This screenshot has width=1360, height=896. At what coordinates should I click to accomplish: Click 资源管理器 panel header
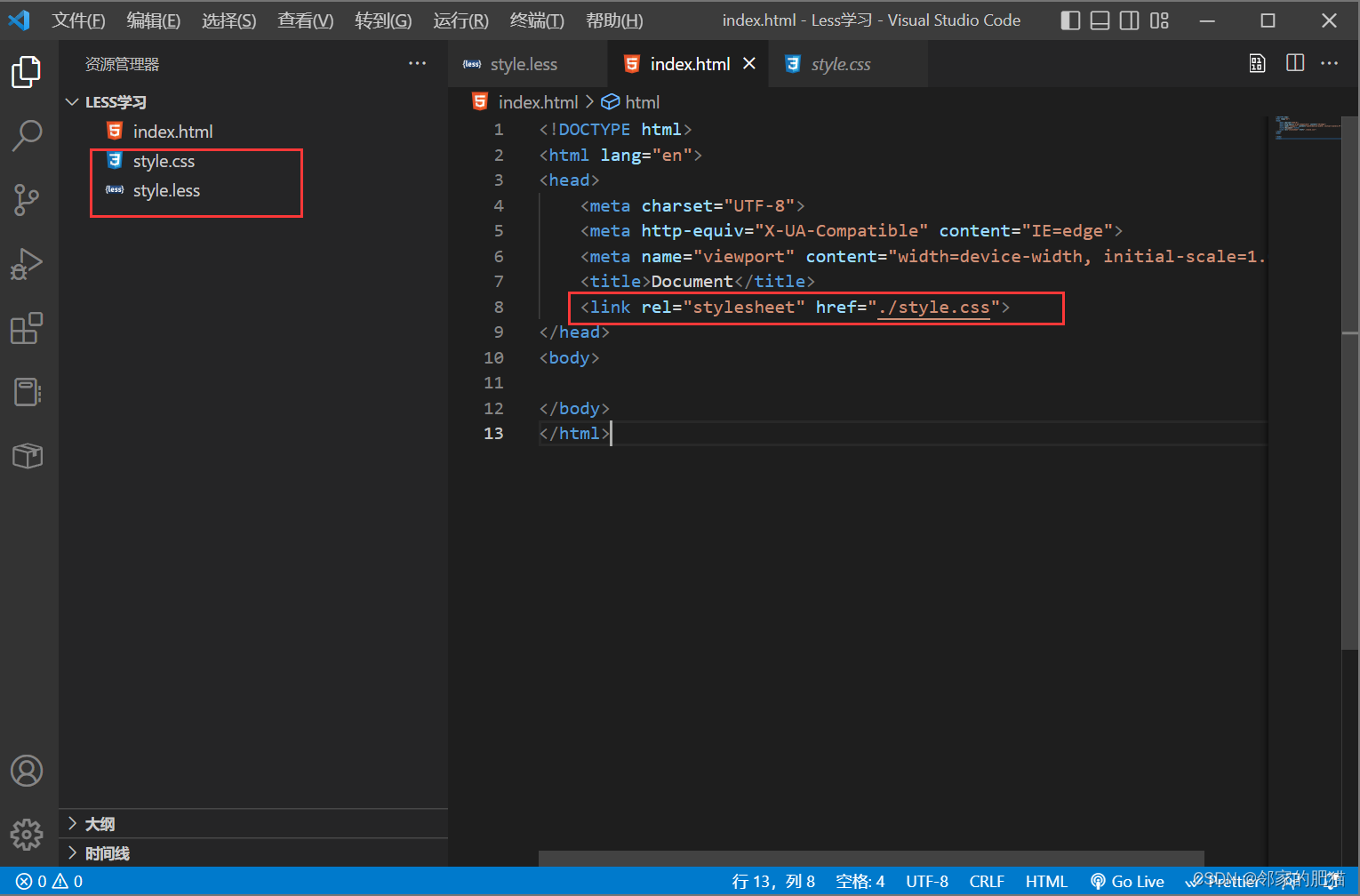click(122, 64)
